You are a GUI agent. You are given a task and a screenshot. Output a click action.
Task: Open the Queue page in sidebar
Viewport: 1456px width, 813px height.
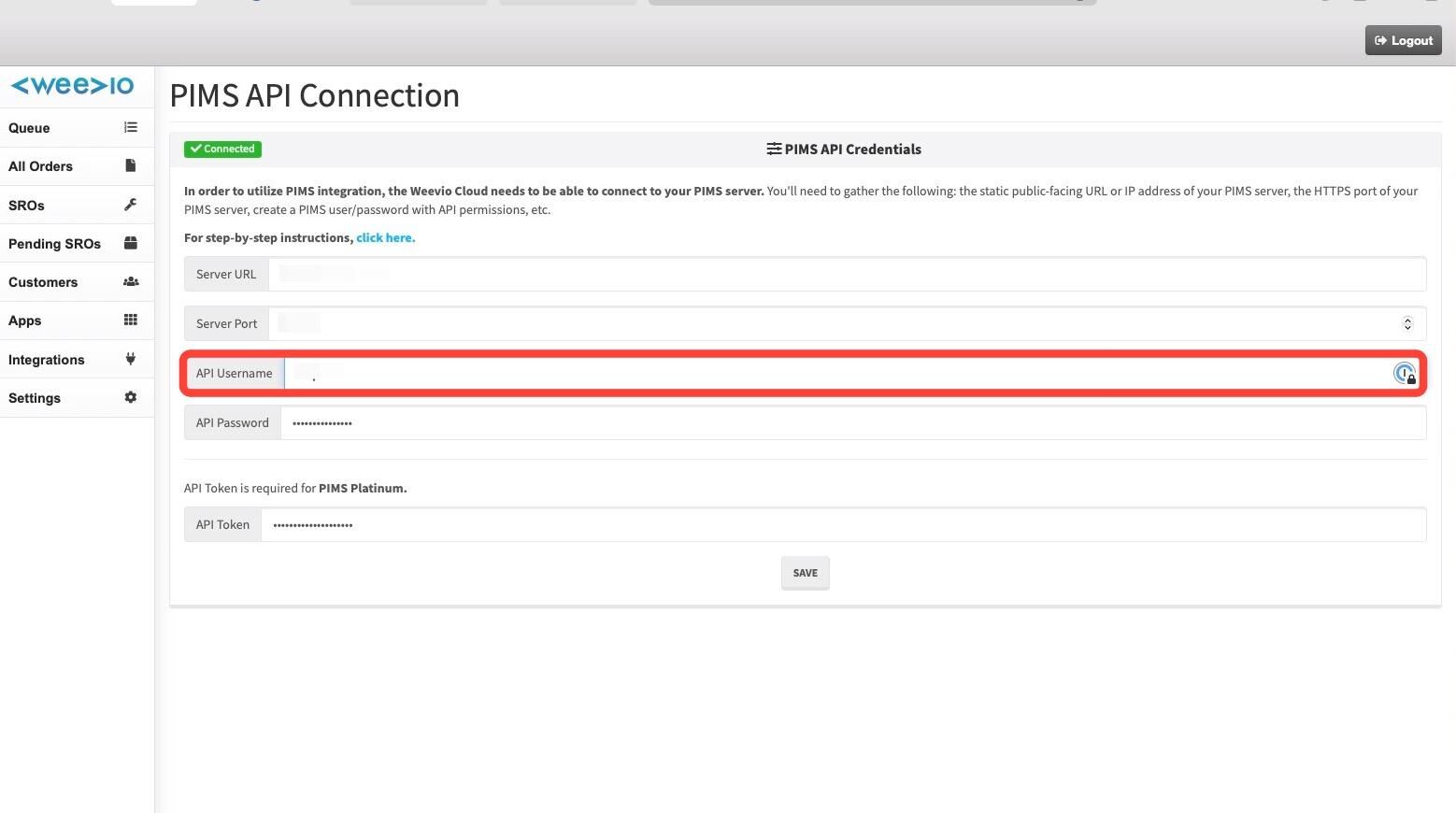(x=77, y=128)
